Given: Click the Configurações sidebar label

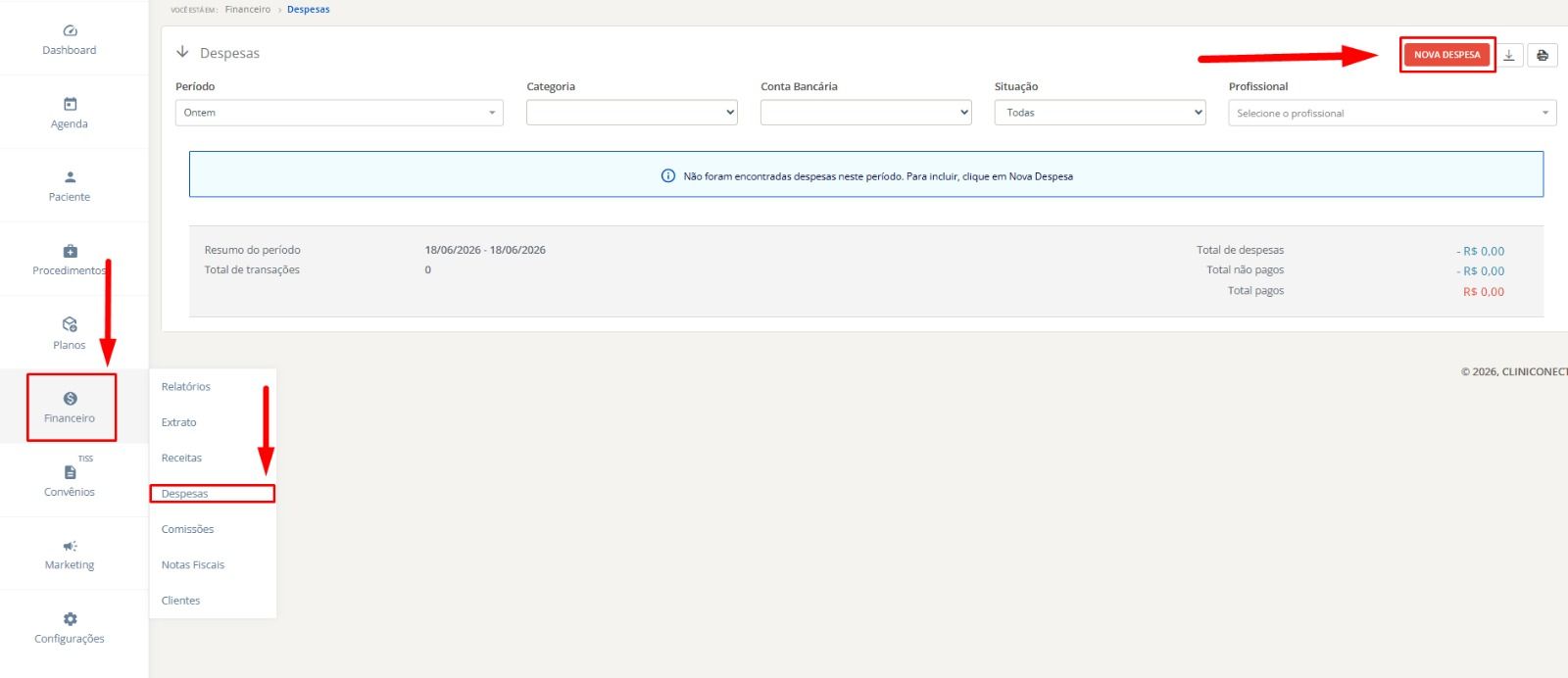Looking at the screenshot, I should click(70, 639).
